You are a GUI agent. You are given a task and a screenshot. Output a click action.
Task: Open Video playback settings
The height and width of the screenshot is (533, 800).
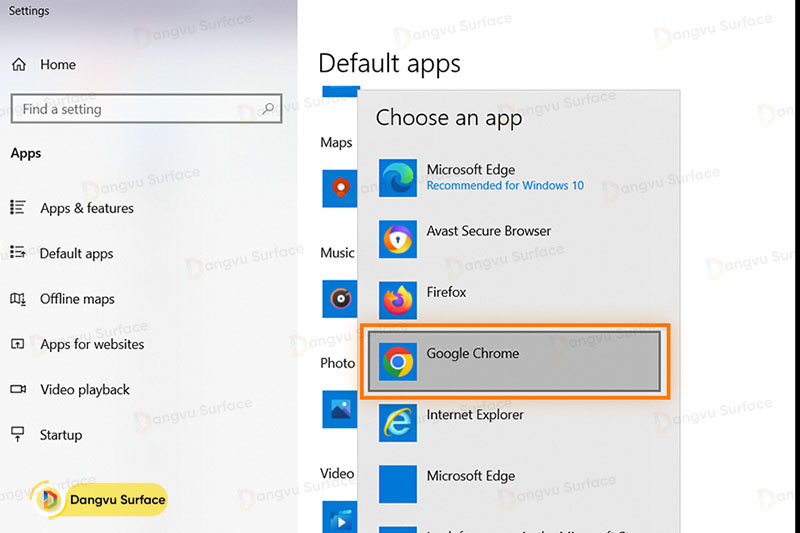84,390
